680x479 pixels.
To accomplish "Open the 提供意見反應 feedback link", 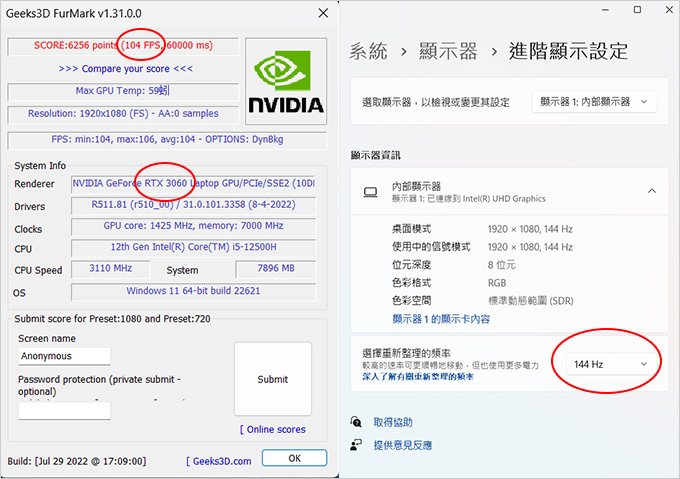I will (403, 445).
